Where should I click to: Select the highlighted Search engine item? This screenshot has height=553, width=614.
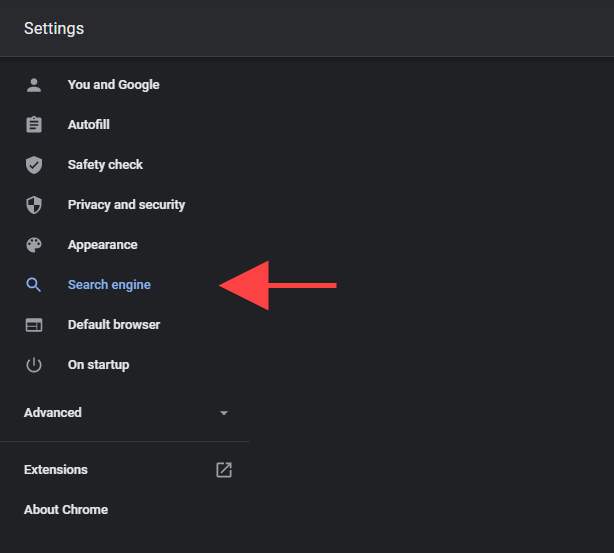pos(109,285)
